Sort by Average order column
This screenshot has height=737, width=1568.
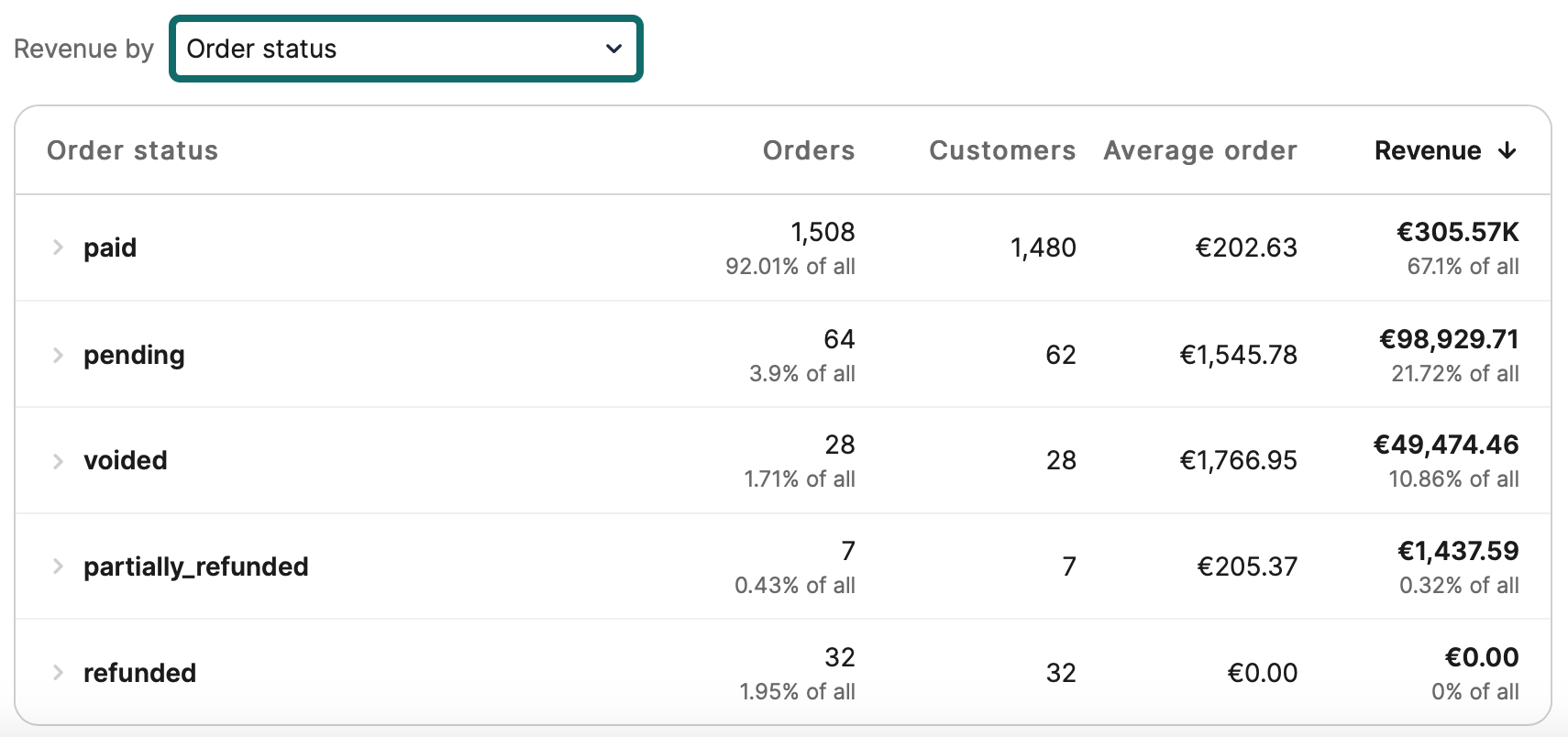pos(1199,150)
